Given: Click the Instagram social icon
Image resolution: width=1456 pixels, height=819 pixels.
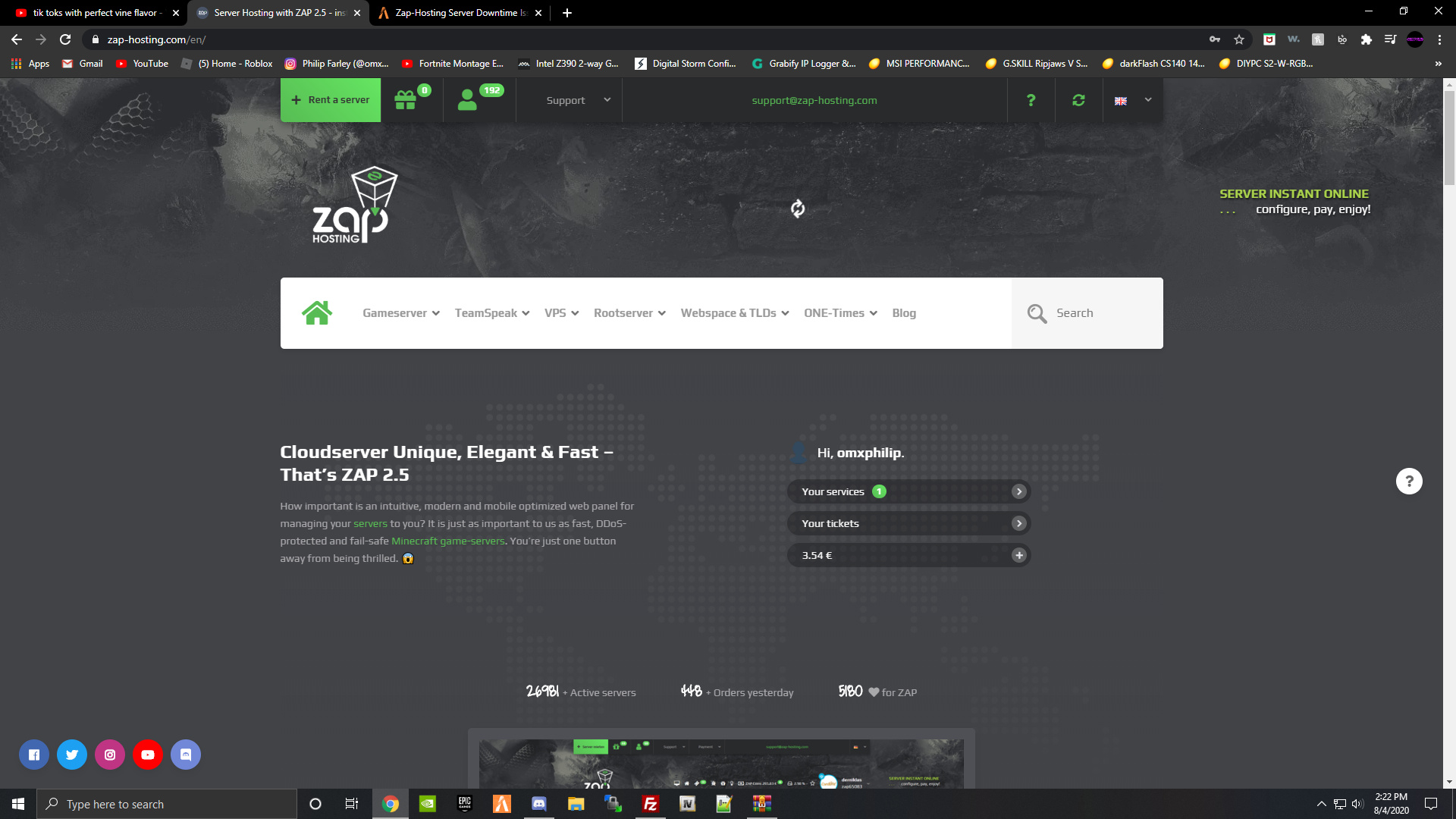Looking at the screenshot, I should click(110, 755).
